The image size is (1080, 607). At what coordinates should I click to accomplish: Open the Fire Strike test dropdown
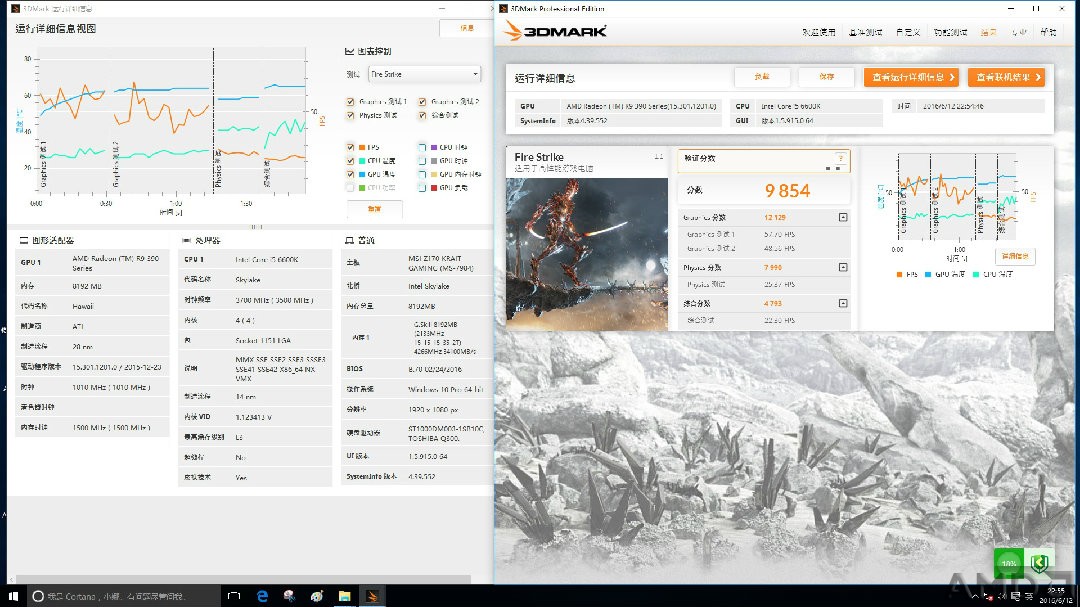click(425, 74)
